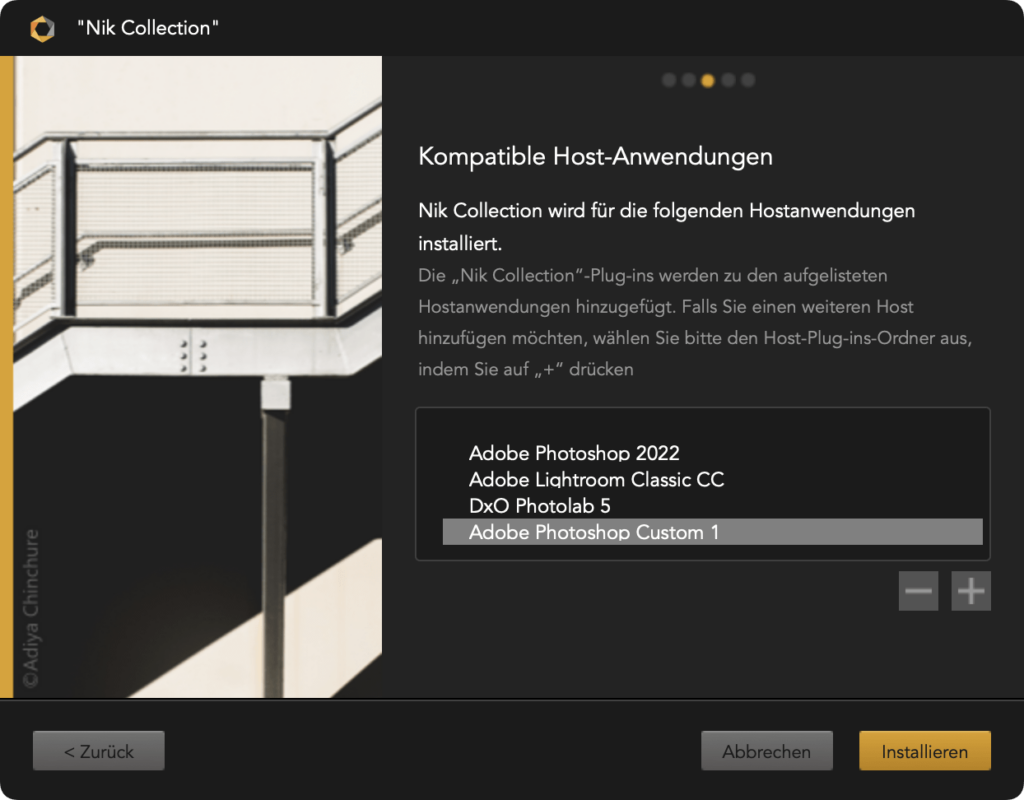Click the Kompatible Host-Anwendungen heading

(596, 157)
